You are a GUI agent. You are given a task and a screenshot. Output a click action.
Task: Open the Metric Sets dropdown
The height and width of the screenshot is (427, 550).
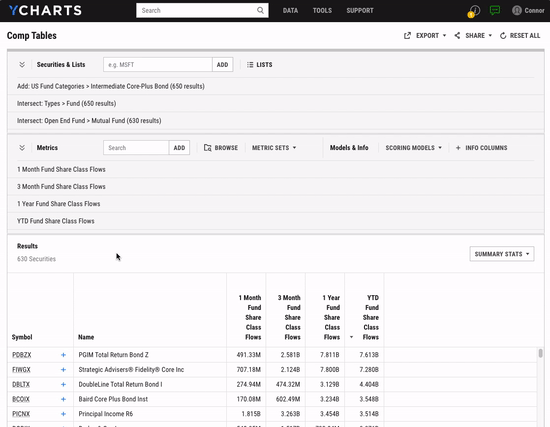274,148
